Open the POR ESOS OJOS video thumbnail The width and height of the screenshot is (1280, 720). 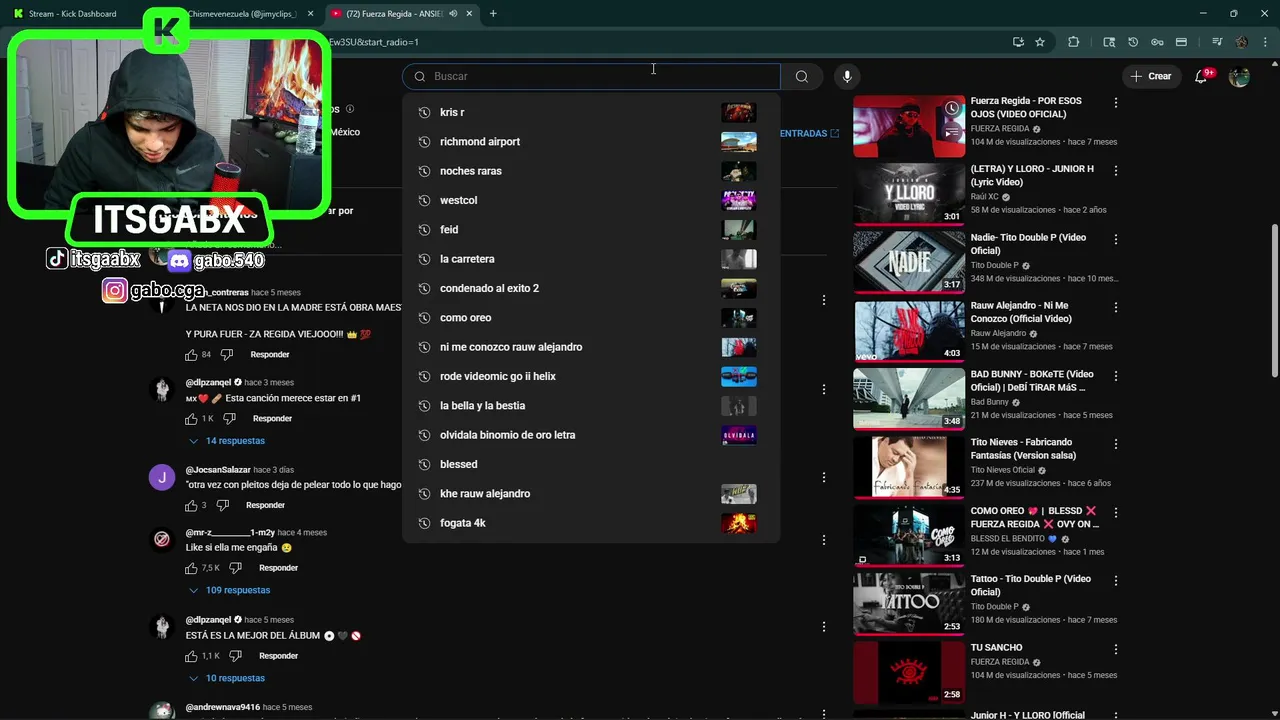(909, 126)
